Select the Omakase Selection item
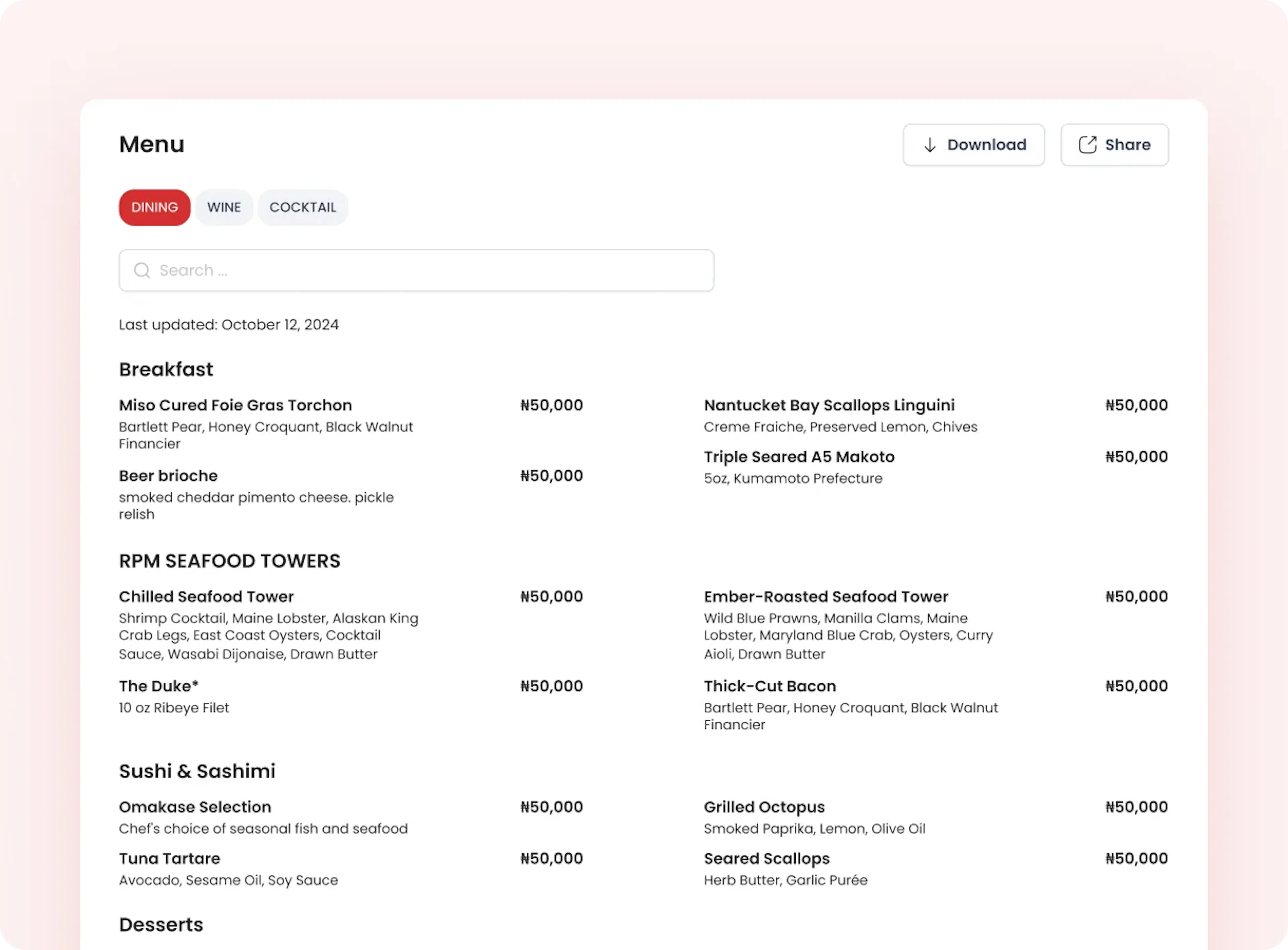Image resolution: width=1288 pixels, height=950 pixels. point(195,807)
